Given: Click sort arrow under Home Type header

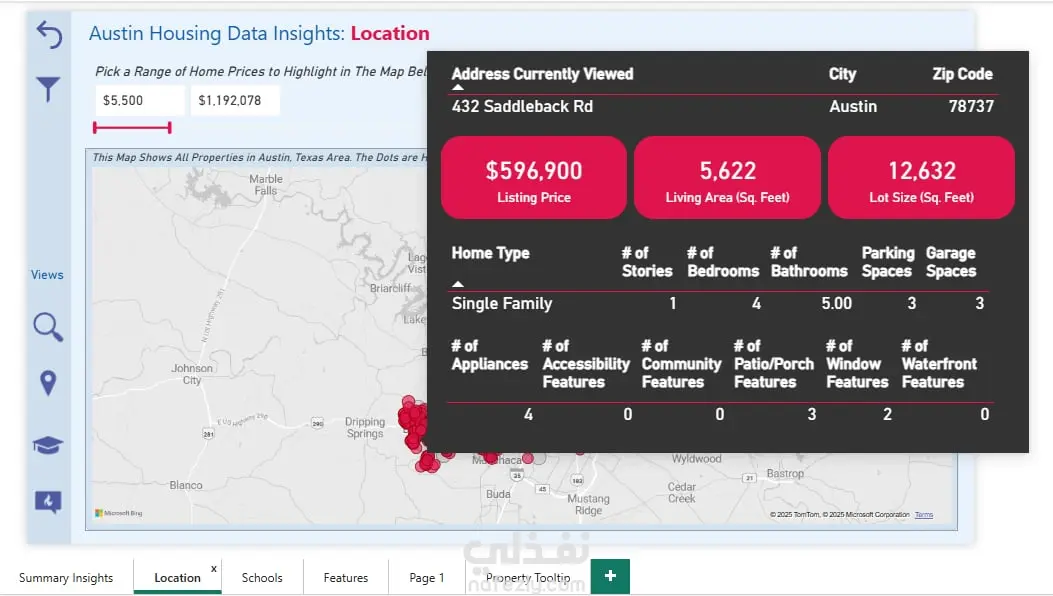Looking at the screenshot, I should pyautogui.click(x=458, y=284).
